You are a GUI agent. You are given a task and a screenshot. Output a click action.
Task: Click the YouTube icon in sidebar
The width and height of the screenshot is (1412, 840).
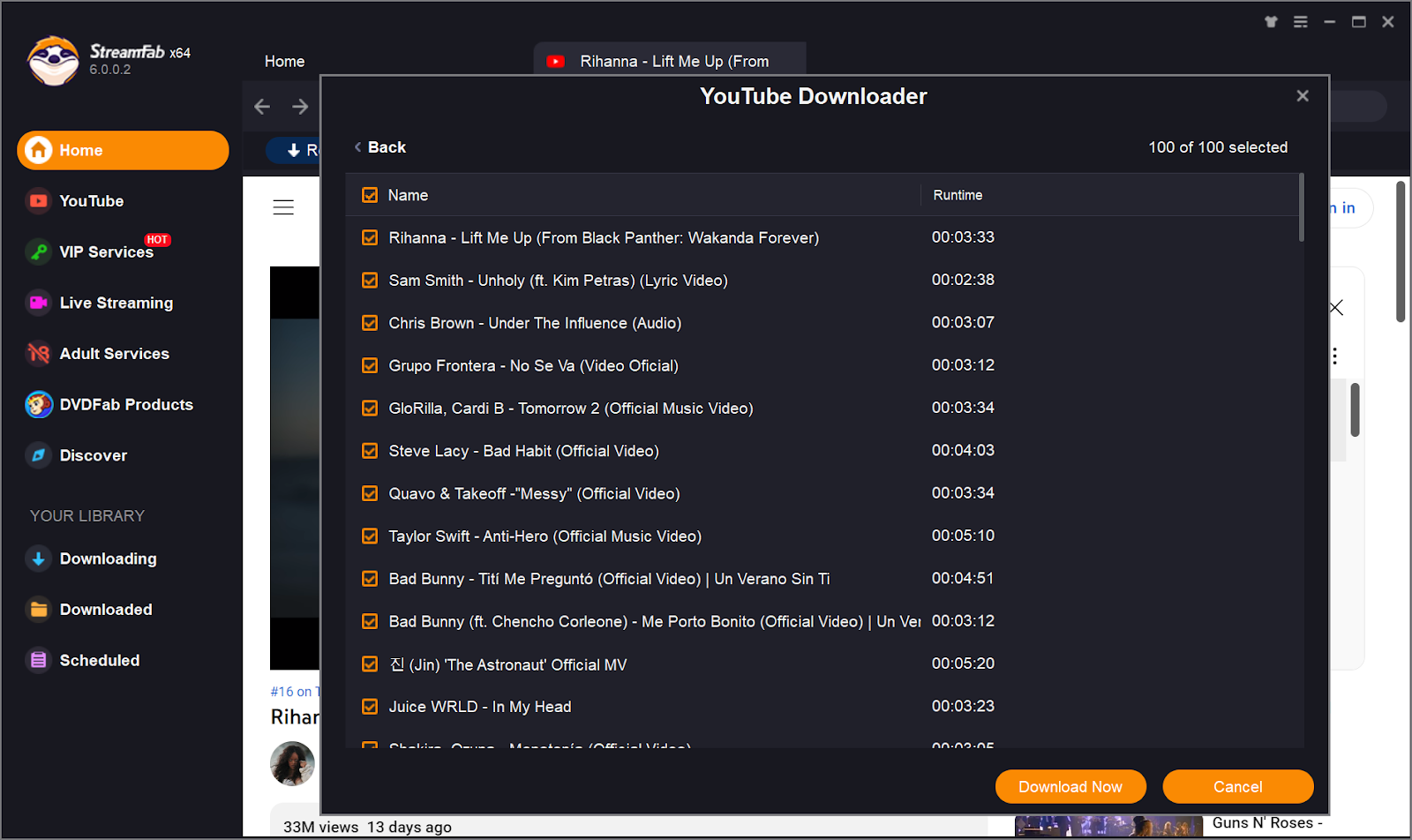tap(38, 201)
